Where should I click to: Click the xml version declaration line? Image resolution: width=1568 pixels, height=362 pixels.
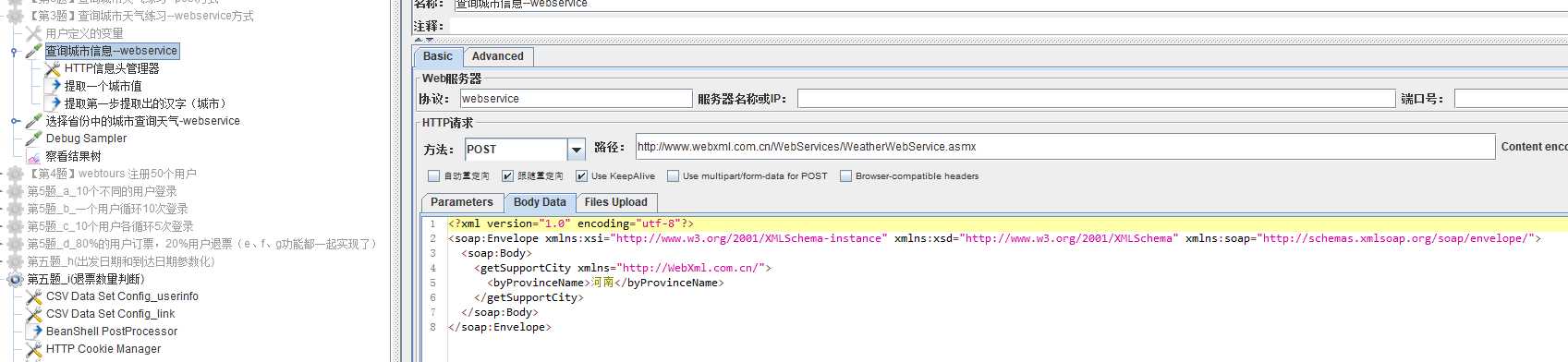point(571,223)
